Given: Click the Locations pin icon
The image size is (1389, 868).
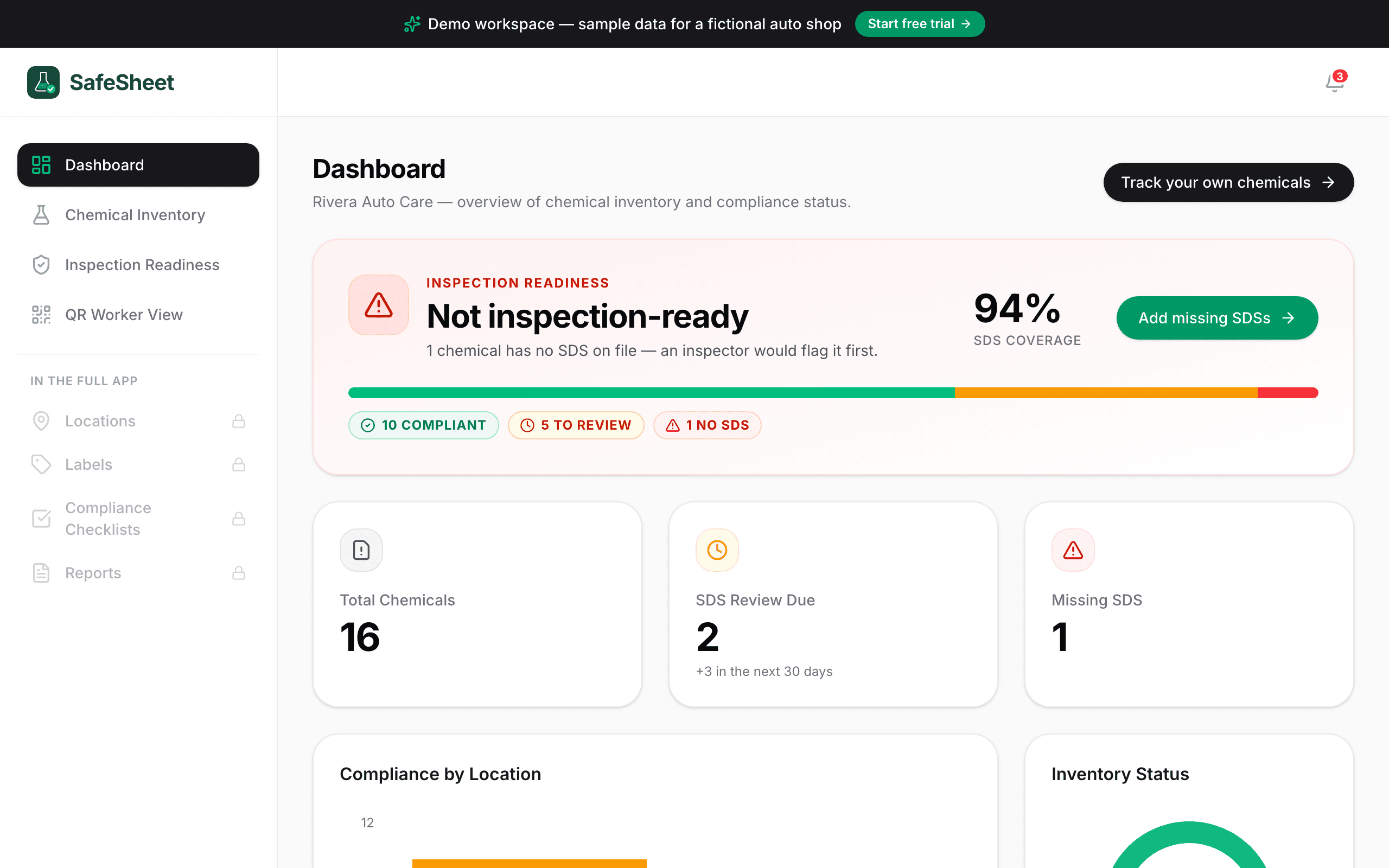Looking at the screenshot, I should pos(41,422).
